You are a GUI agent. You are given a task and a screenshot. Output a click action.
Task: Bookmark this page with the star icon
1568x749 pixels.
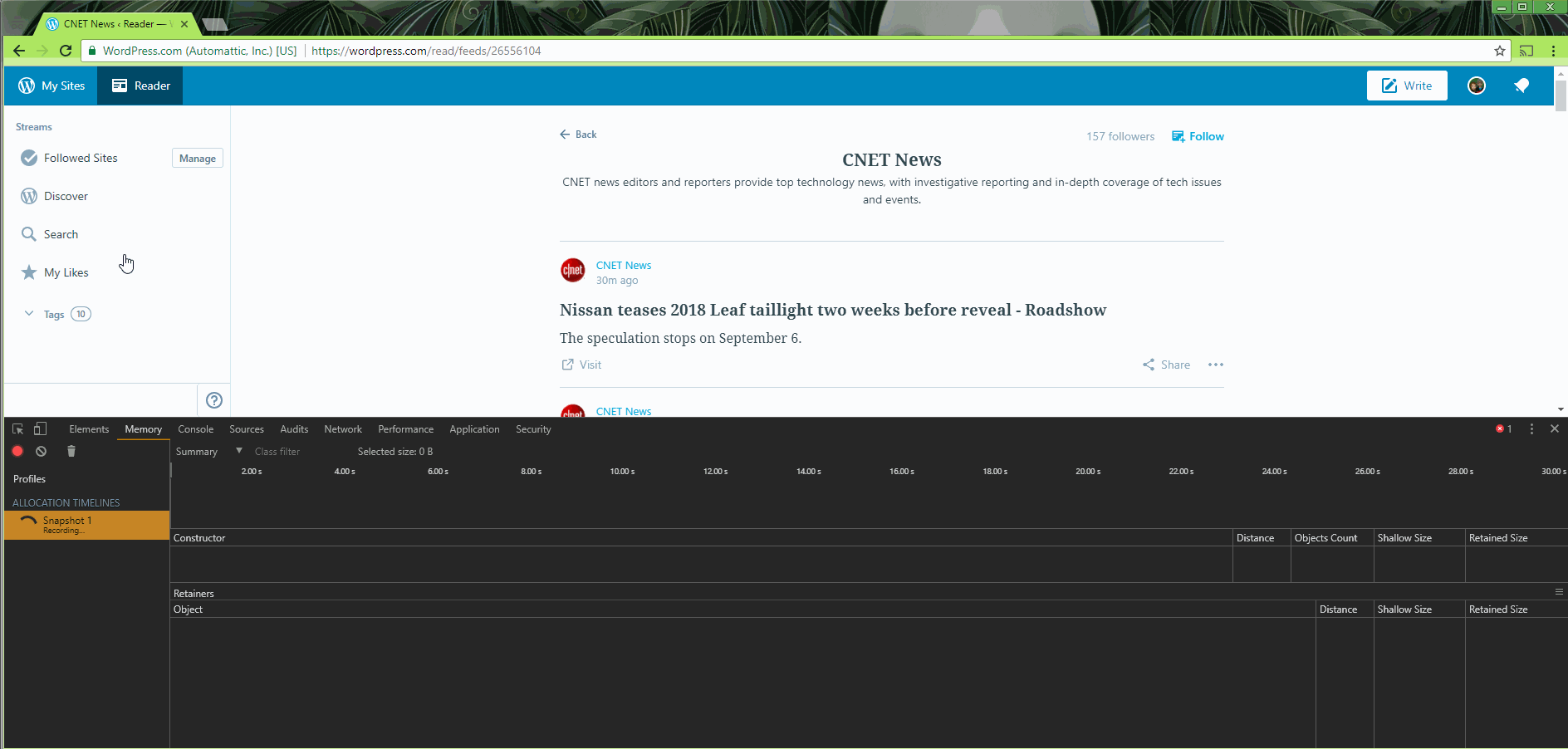tap(1500, 51)
